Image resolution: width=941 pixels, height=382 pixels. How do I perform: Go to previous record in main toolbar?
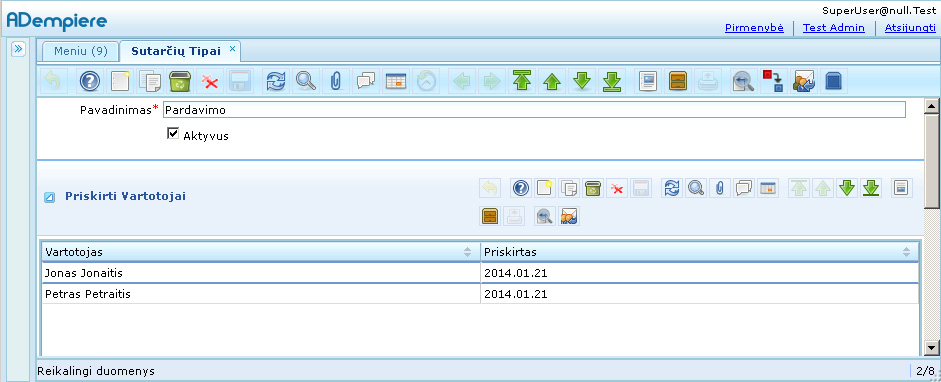552,81
